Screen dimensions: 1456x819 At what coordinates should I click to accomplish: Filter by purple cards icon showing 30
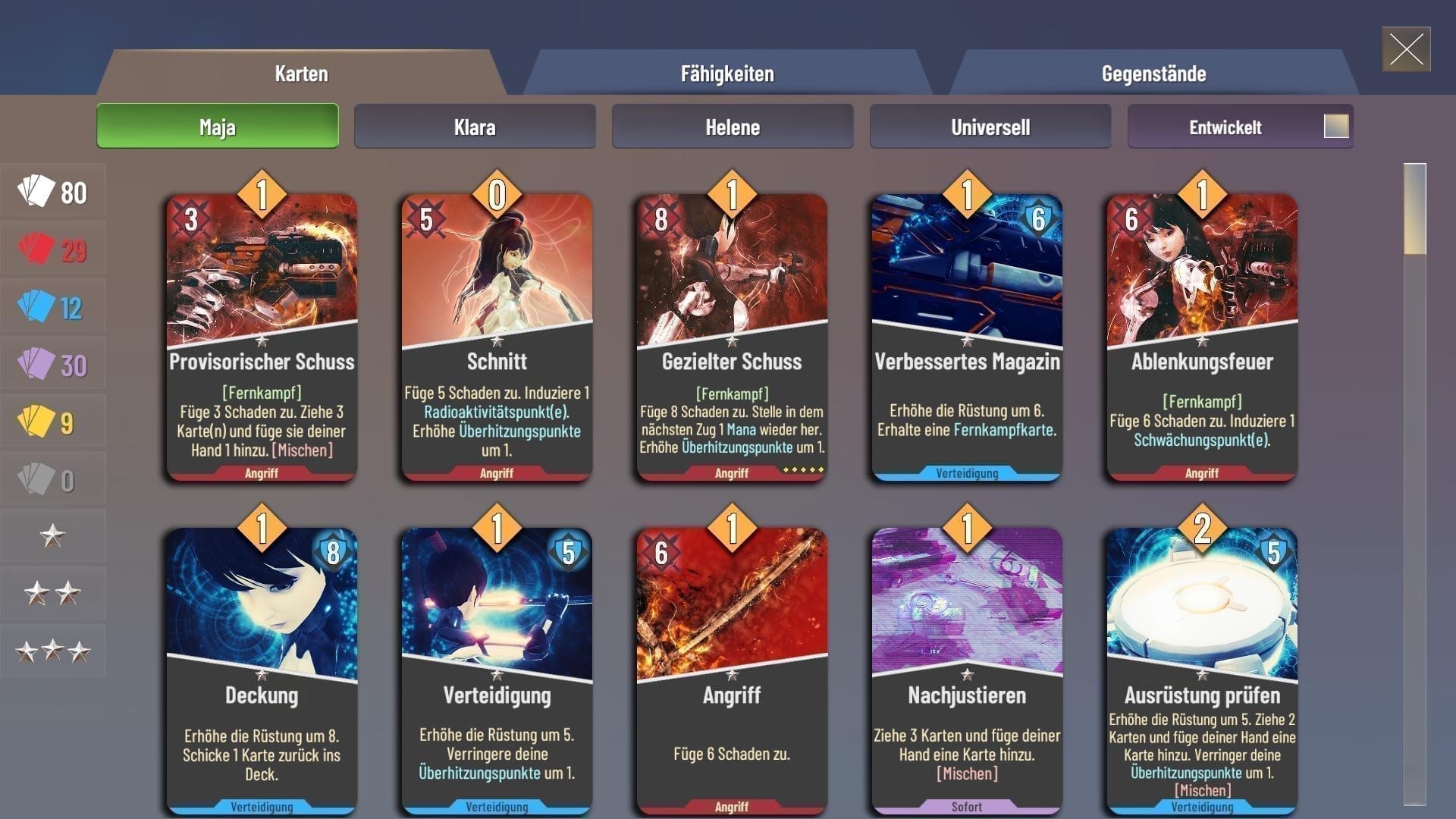click(x=52, y=365)
